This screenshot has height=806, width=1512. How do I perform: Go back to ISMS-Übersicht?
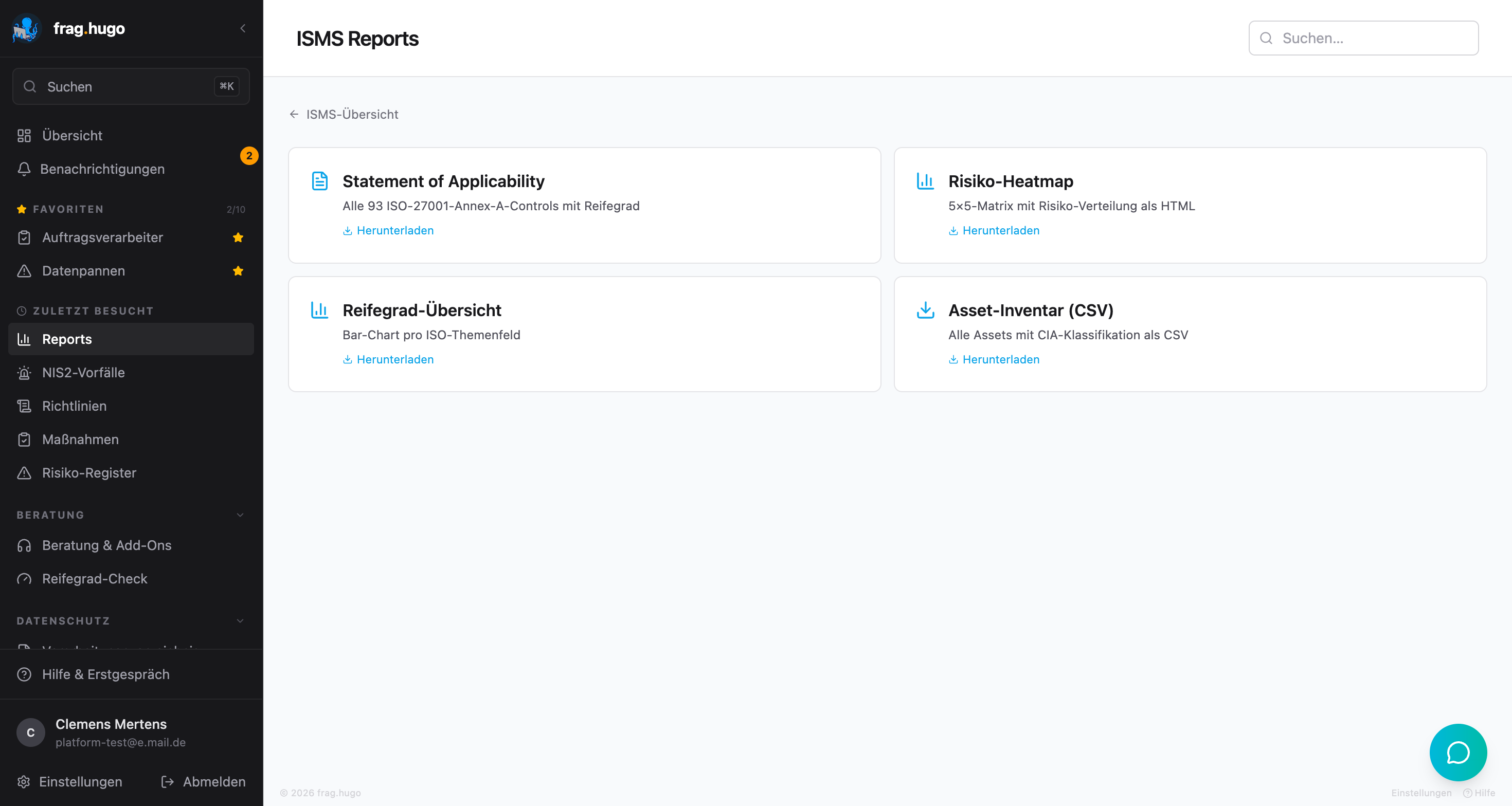(344, 115)
